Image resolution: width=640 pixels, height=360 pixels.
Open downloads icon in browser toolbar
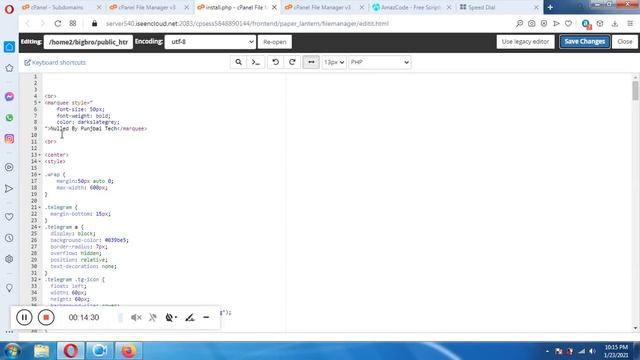[615, 24]
